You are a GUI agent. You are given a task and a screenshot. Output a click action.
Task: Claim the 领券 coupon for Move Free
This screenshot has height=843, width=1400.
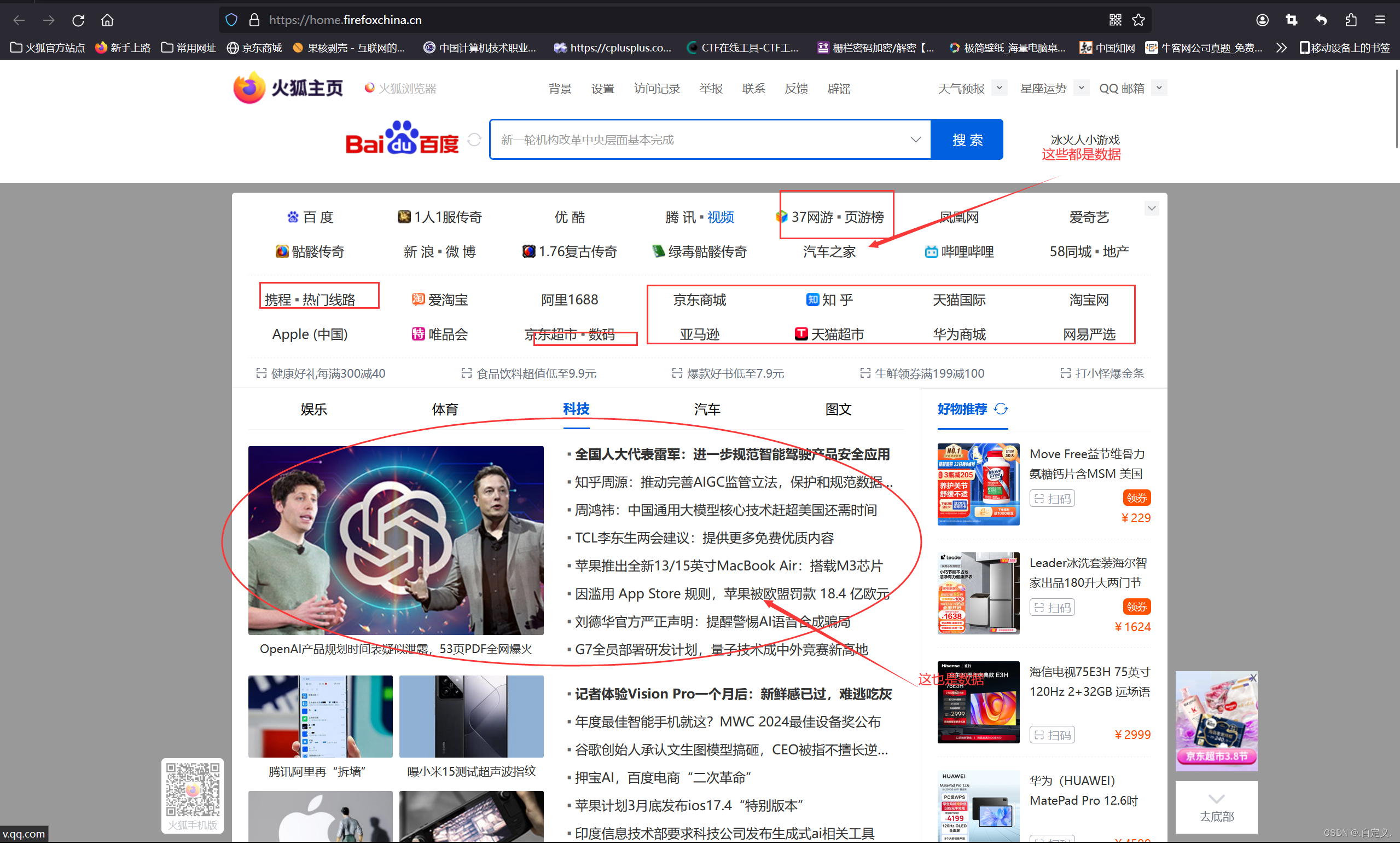point(1137,498)
